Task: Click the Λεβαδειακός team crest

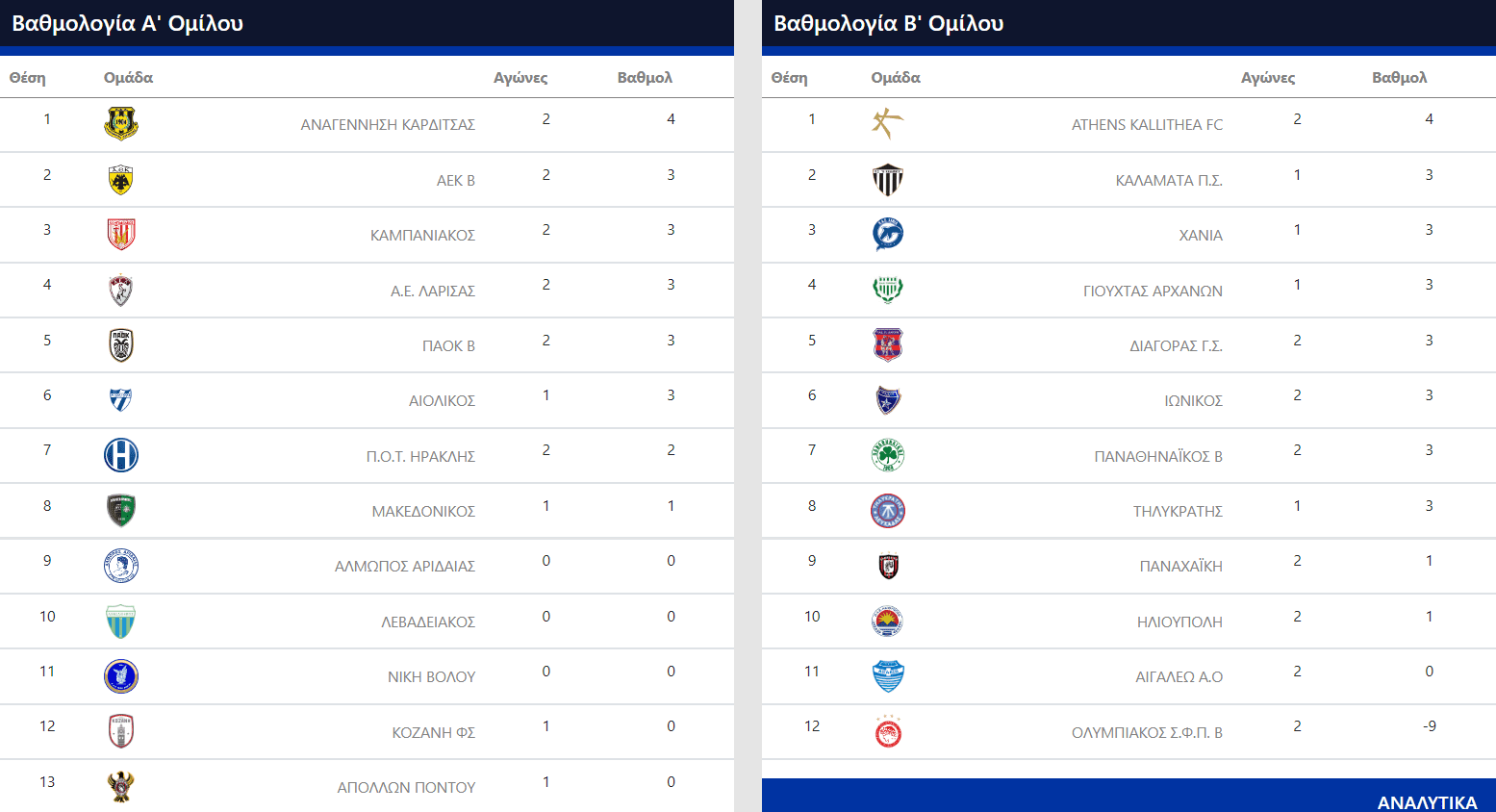Action: [121, 622]
